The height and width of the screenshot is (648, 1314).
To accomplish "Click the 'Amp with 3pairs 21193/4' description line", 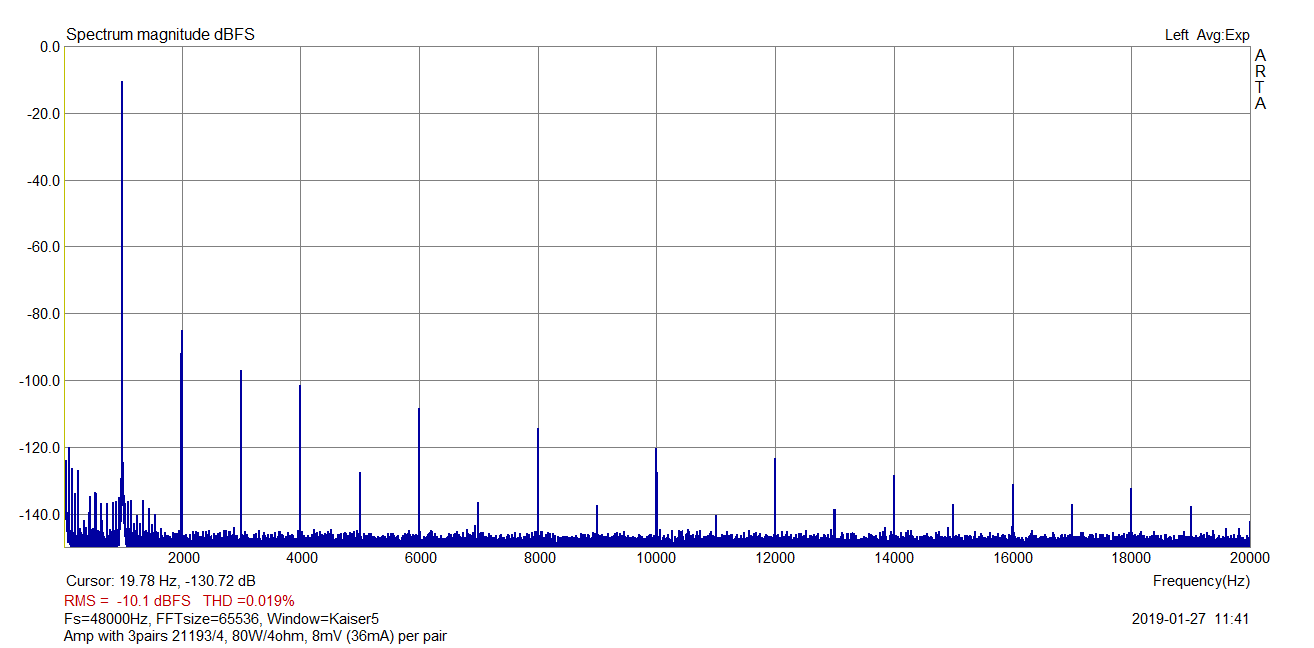I will (x=255, y=636).
